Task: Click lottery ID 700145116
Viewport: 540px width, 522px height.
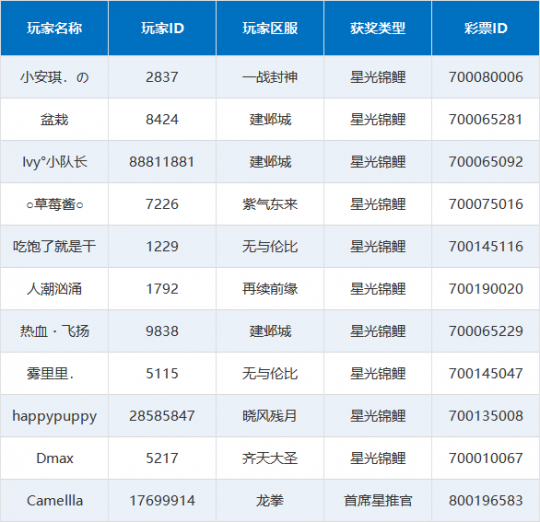Action: 486,247
